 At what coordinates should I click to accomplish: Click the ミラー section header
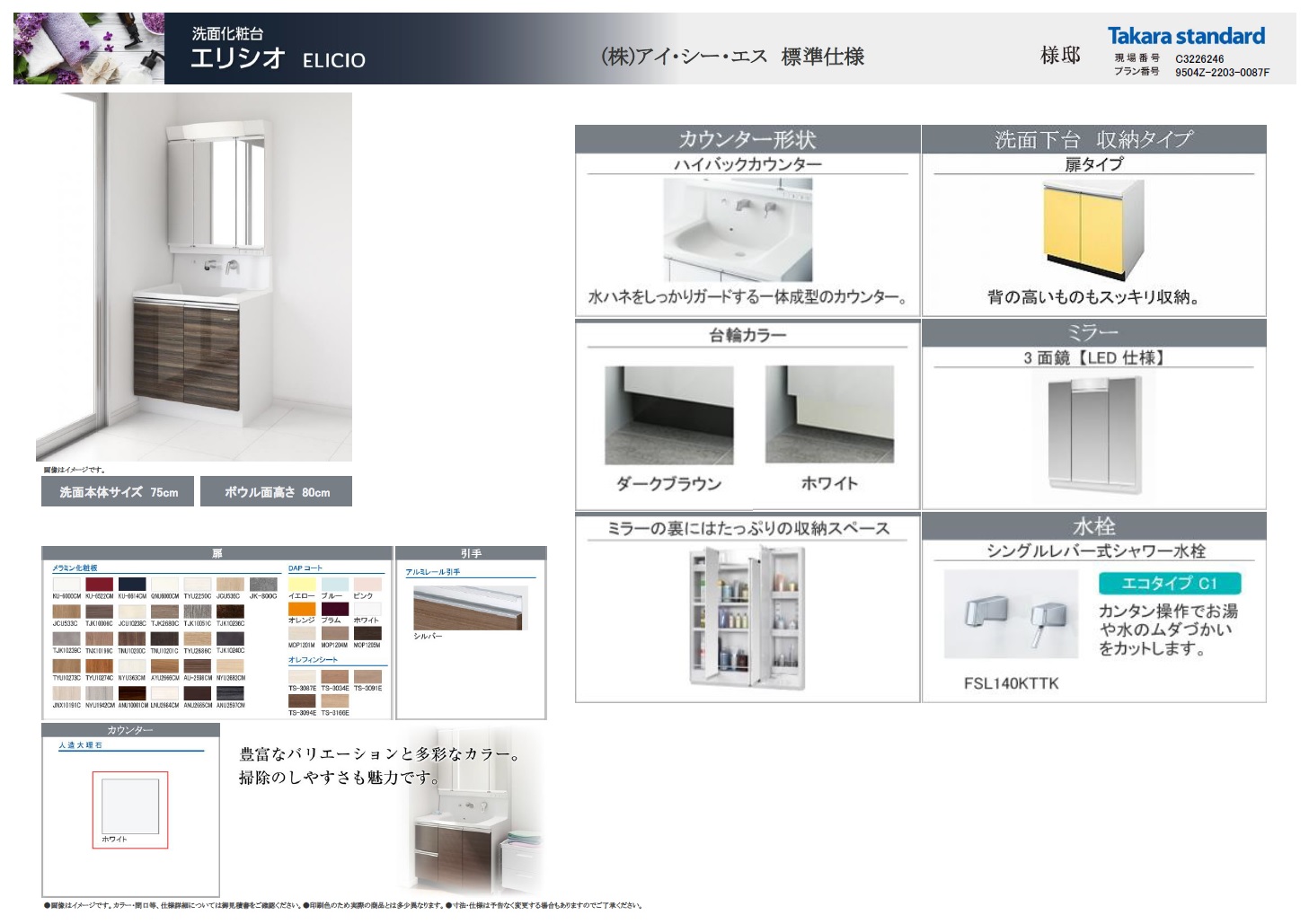coord(1093,333)
